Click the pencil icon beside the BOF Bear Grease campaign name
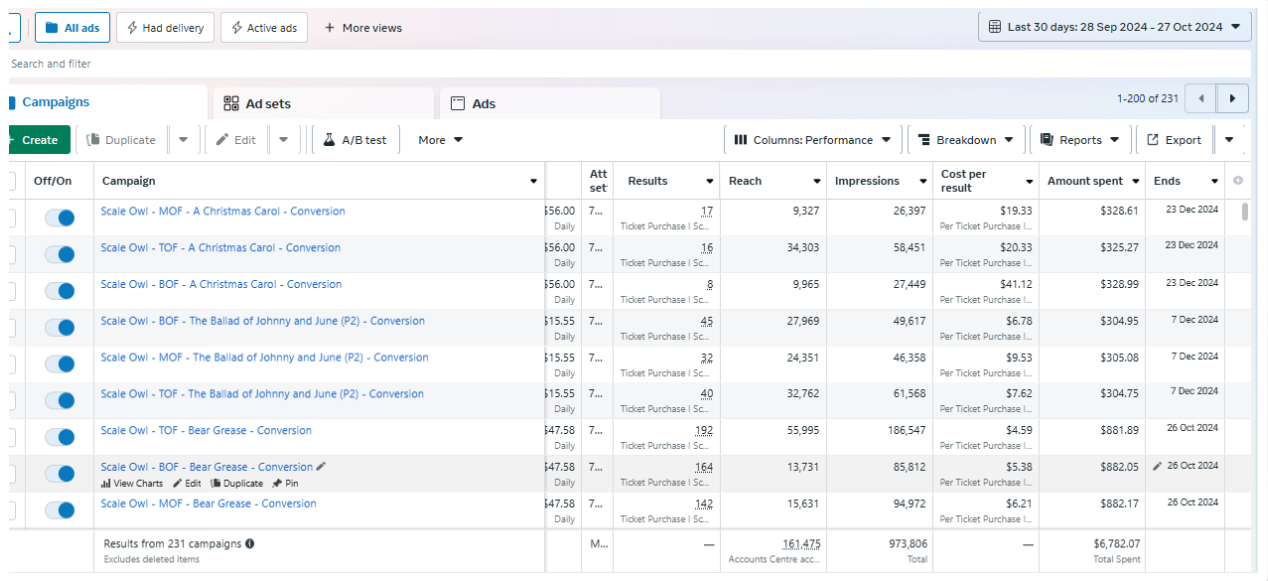Screen dimensions: 1268x581 (321, 467)
